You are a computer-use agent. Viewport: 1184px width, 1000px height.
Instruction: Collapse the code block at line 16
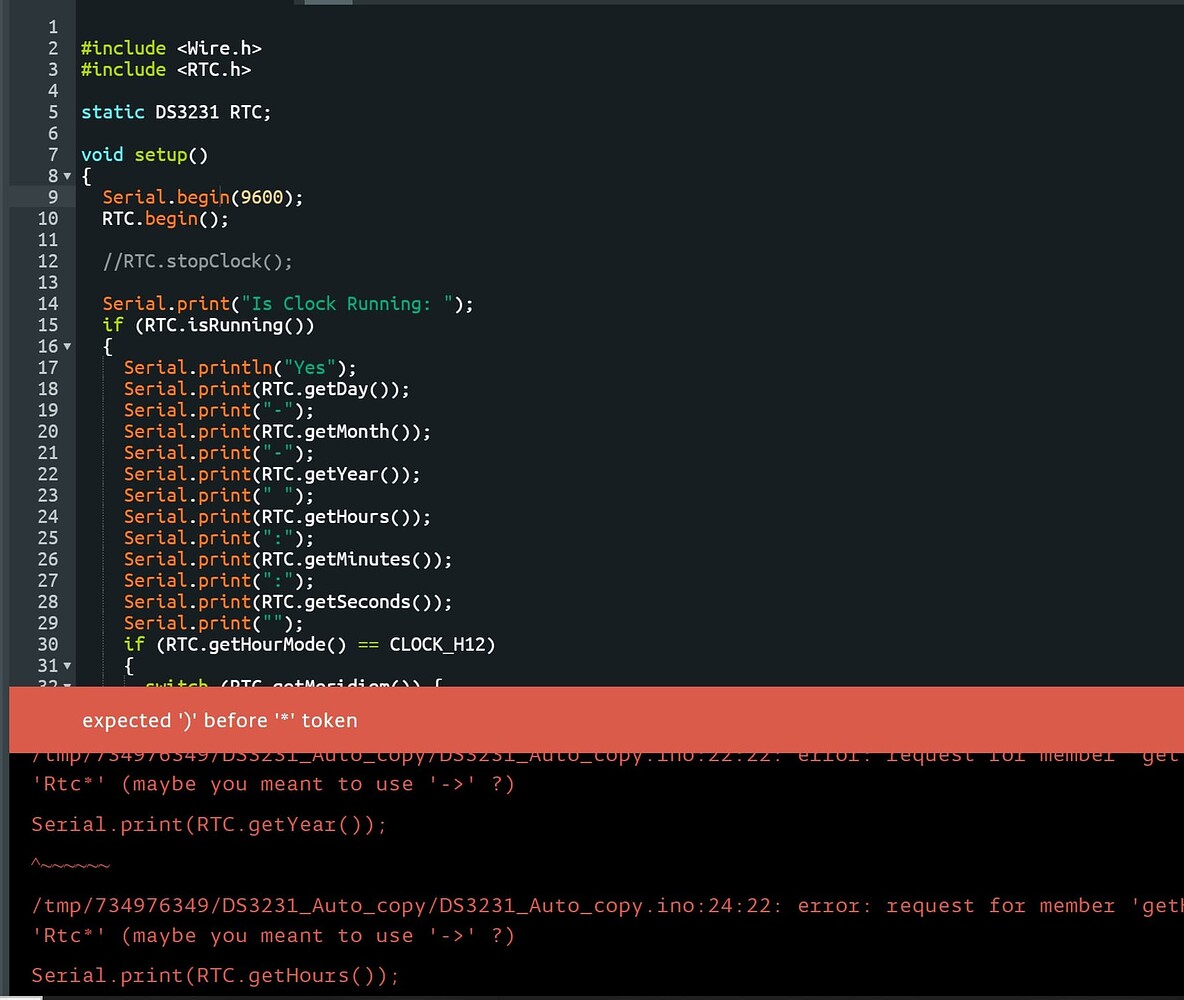(x=67, y=347)
